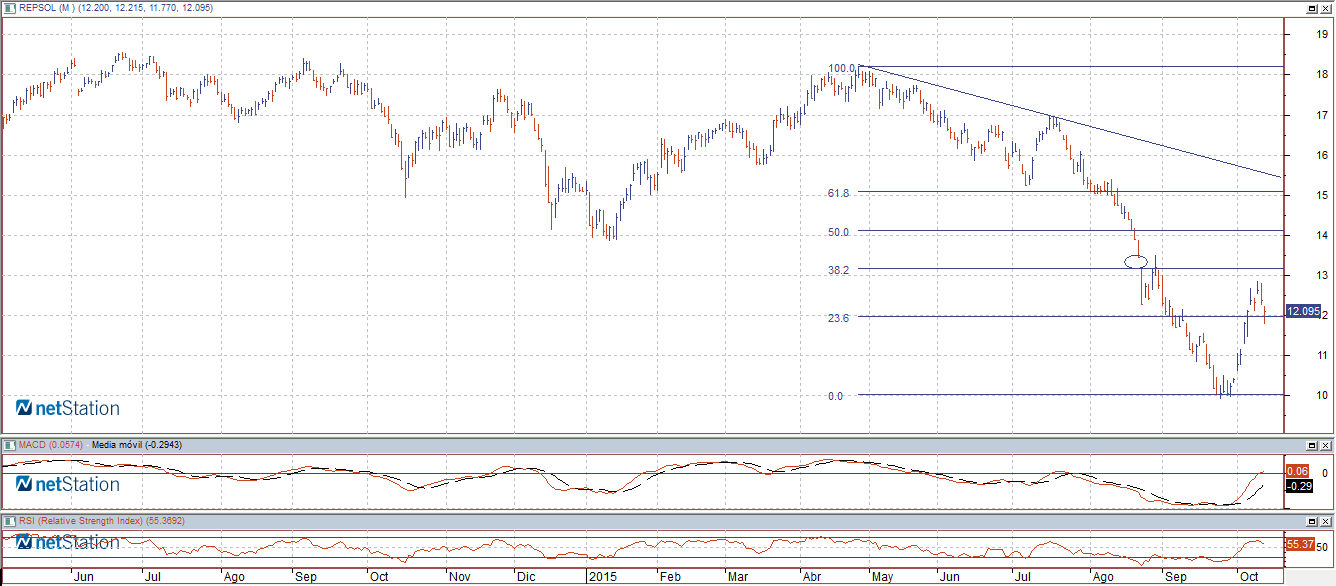Maximize the RSI indicator panel
This screenshot has height=586, width=1336.
click(1311, 521)
